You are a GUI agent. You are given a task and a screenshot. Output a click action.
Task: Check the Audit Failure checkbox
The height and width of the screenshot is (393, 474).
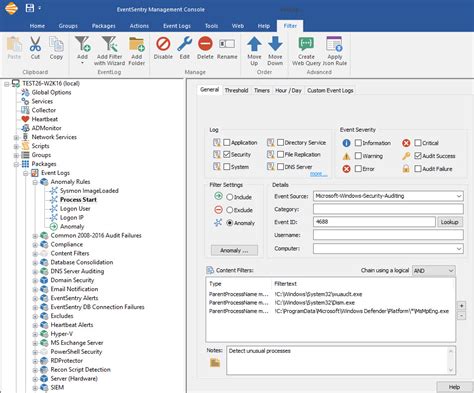418,169
